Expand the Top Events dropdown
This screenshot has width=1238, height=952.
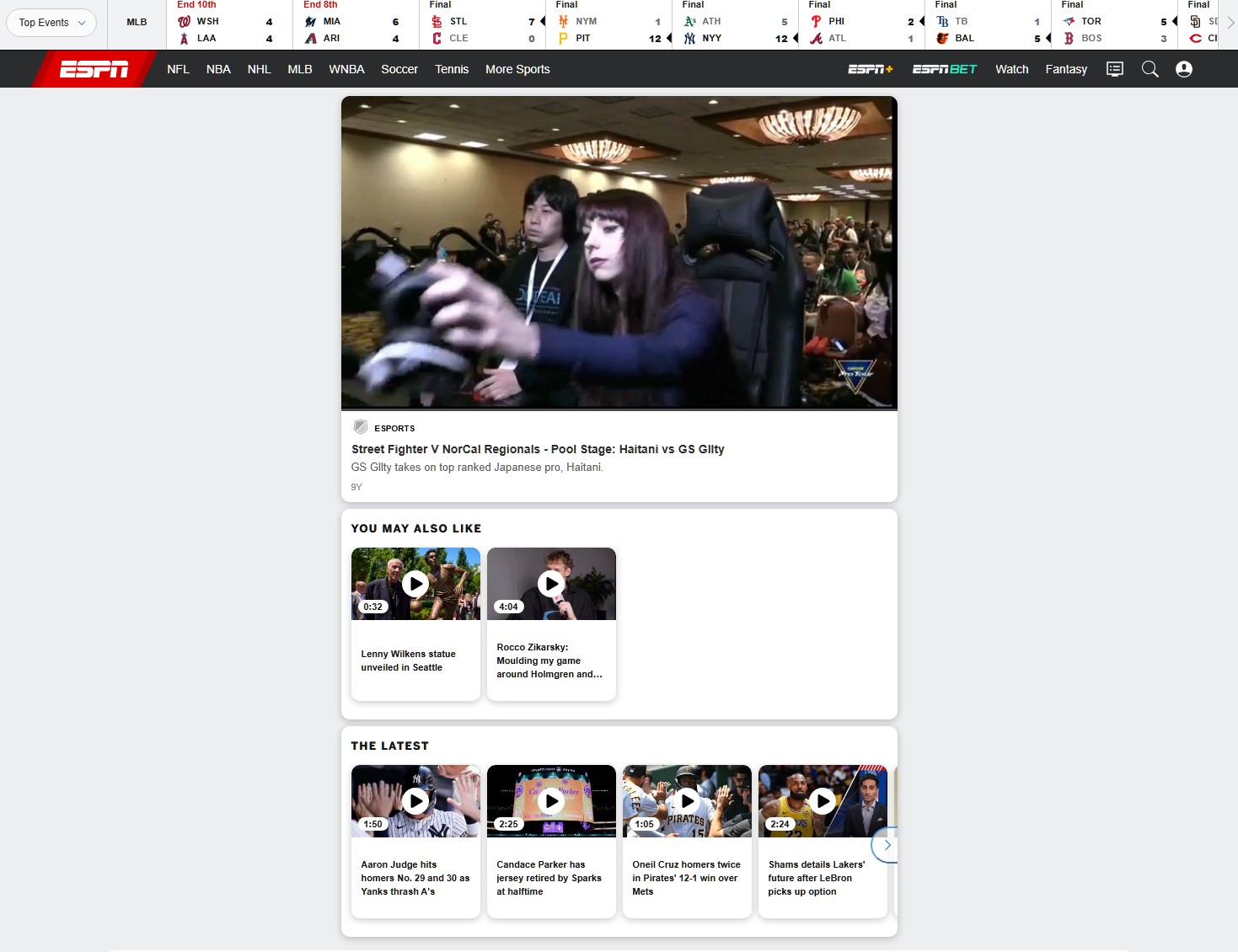click(x=52, y=23)
